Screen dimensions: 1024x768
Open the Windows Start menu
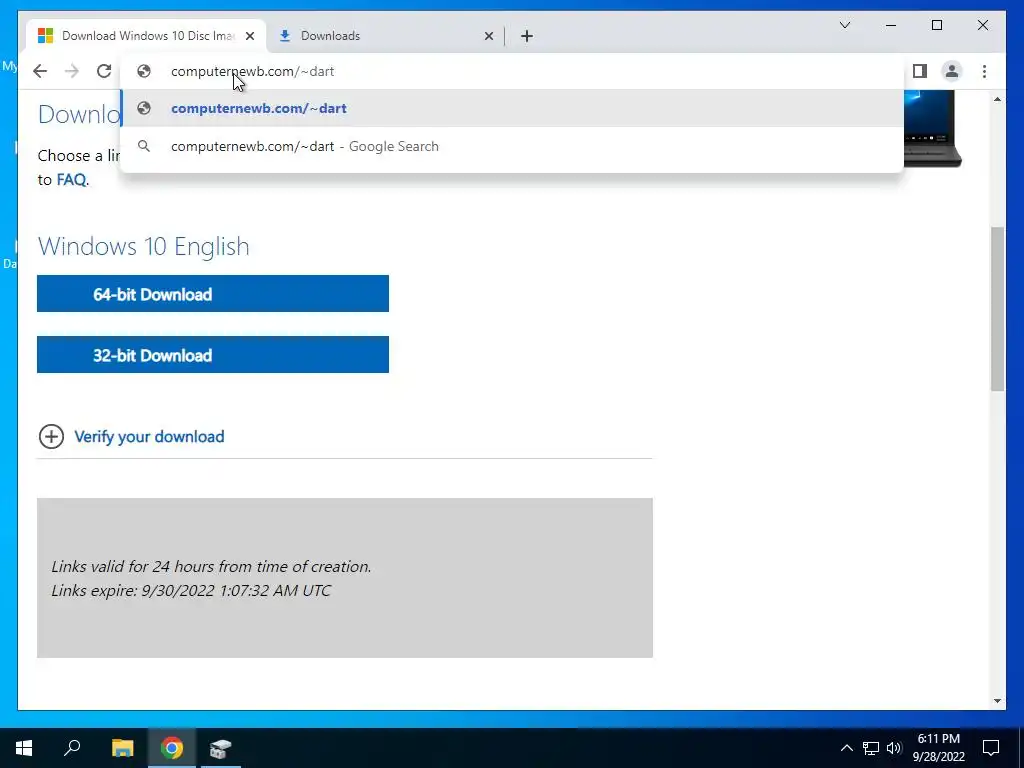[x=24, y=748]
